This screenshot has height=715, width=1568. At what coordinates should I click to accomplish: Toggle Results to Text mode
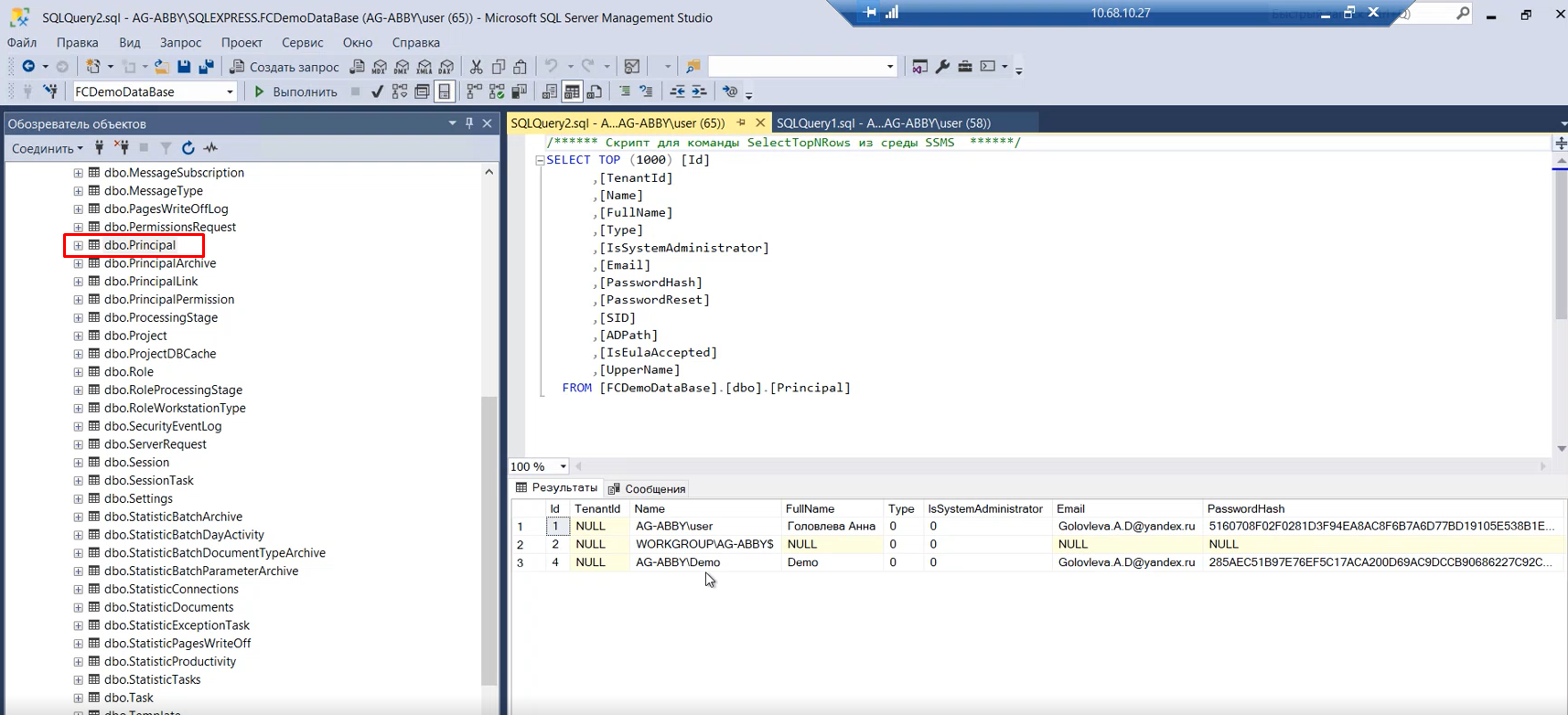coord(549,91)
